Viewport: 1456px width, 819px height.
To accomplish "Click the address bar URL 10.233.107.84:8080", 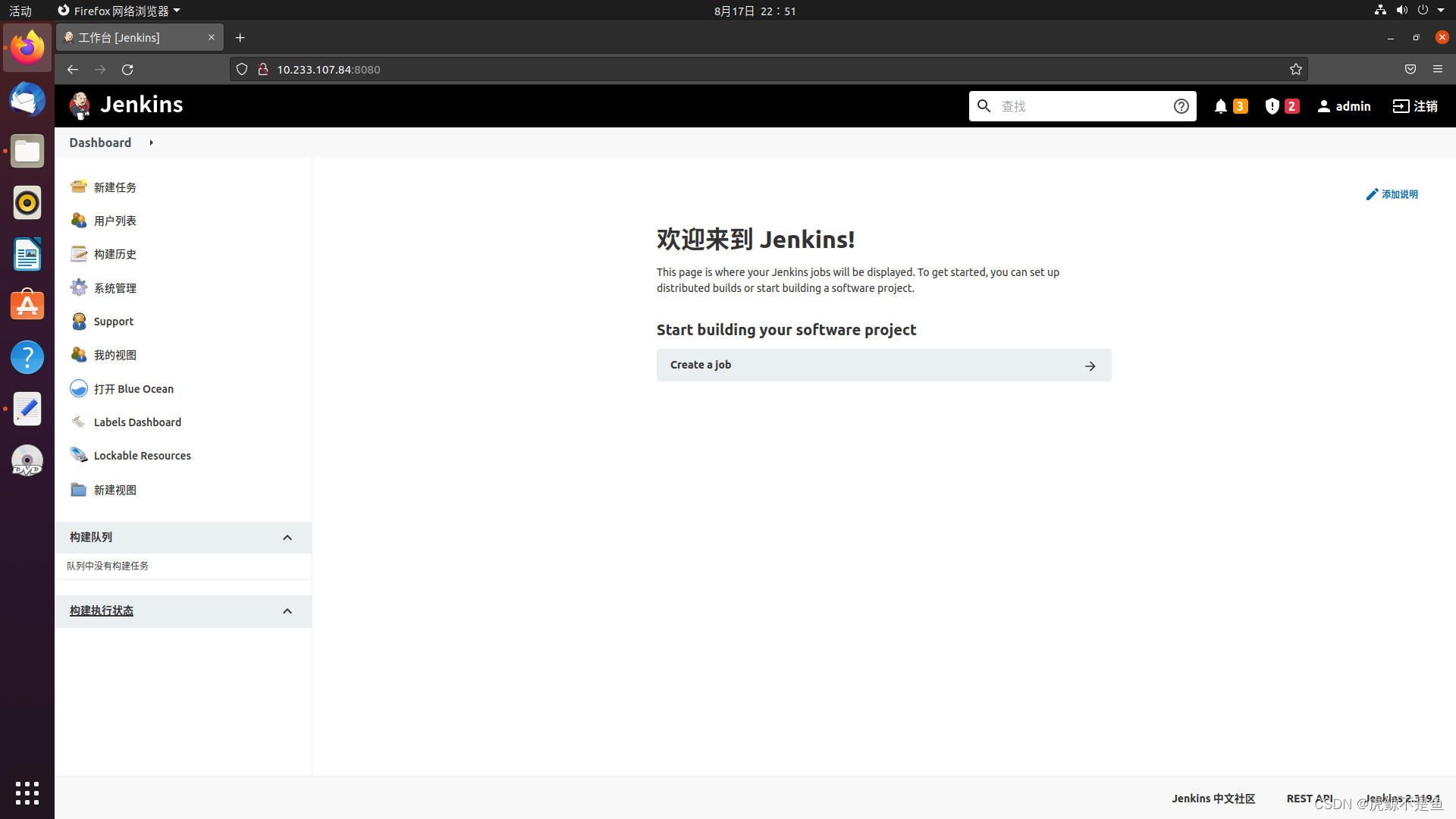I will [328, 69].
